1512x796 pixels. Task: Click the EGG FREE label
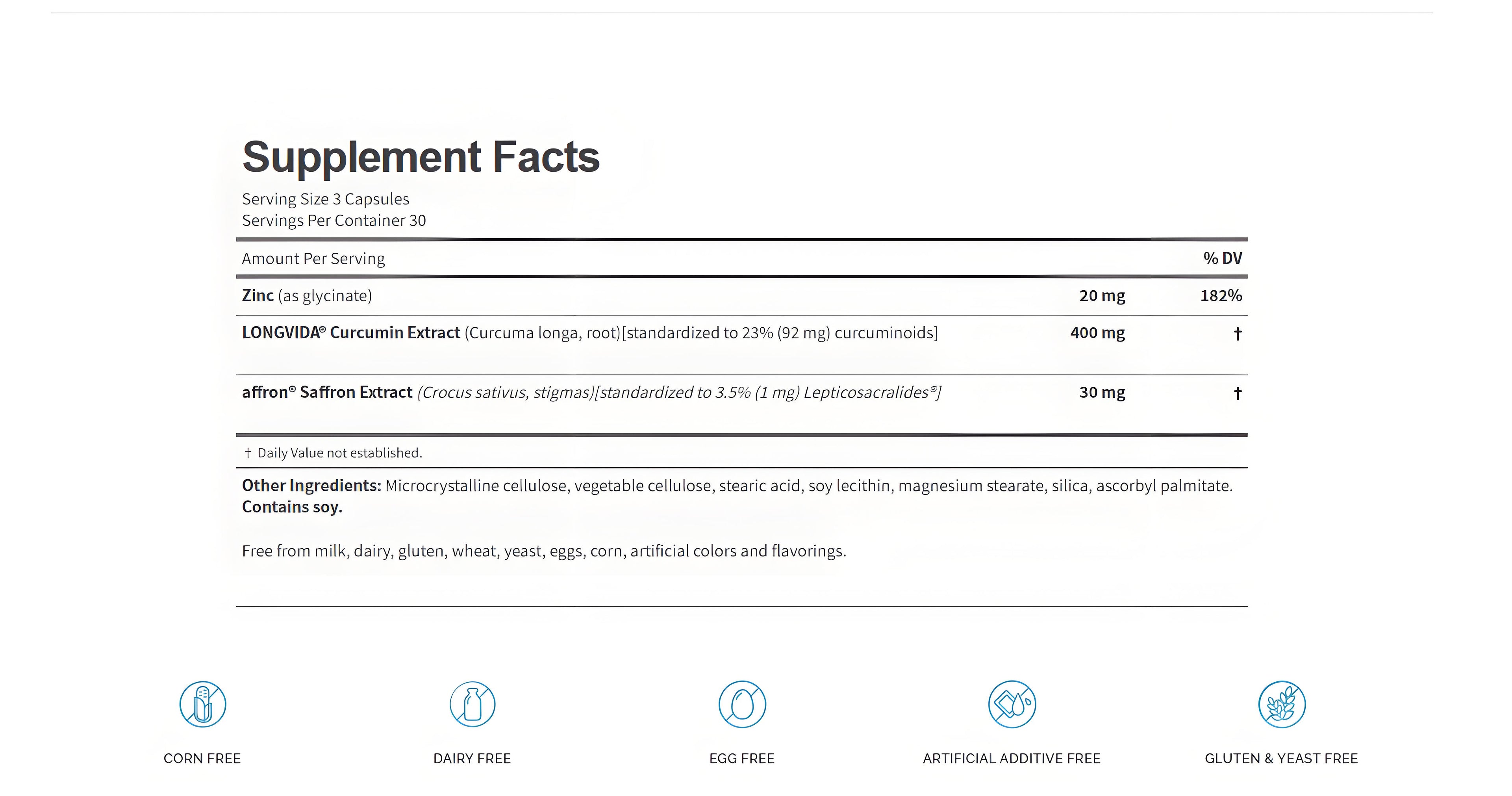click(x=742, y=759)
